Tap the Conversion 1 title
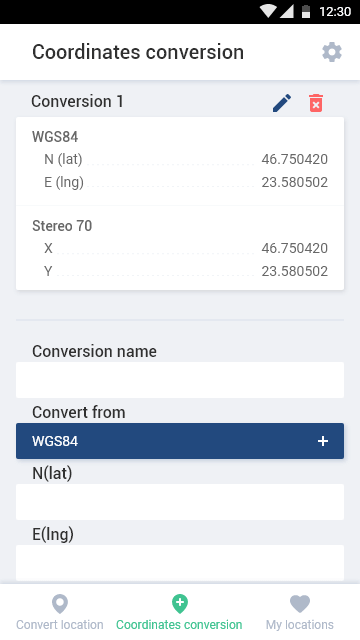Viewport: 360px width, 640px height. click(x=78, y=102)
